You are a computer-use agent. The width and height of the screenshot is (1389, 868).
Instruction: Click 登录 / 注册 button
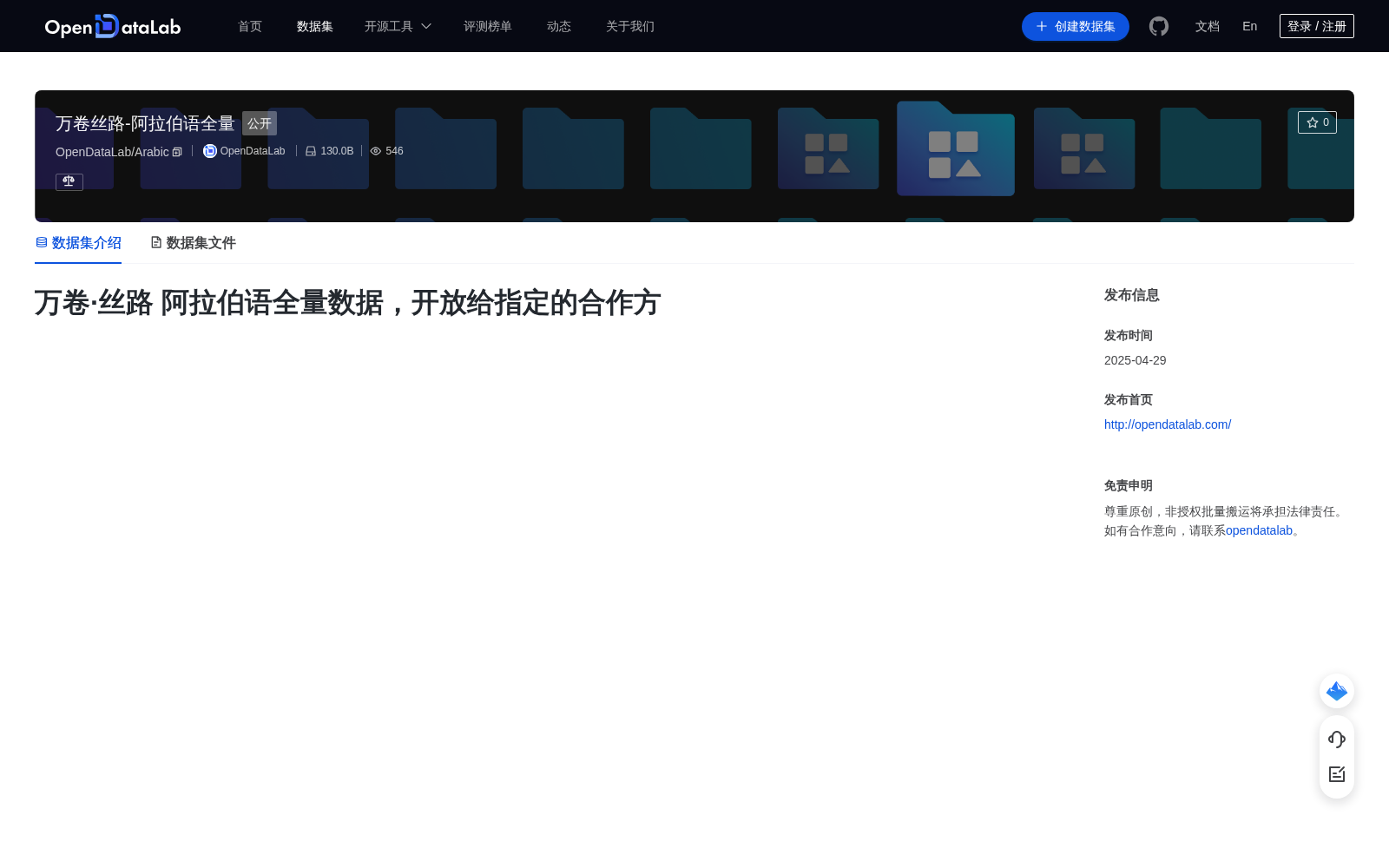coord(1317,26)
